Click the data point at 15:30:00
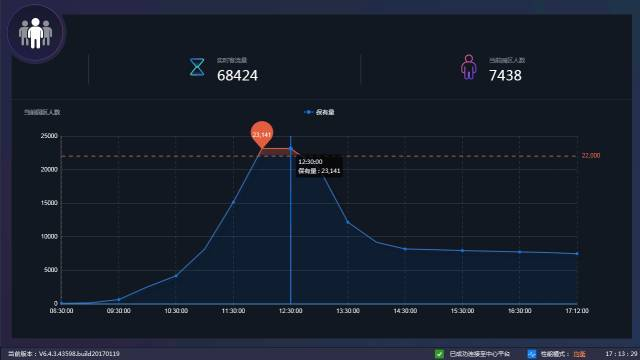This screenshot has height=360, width=640. click(x=462, y=251)
